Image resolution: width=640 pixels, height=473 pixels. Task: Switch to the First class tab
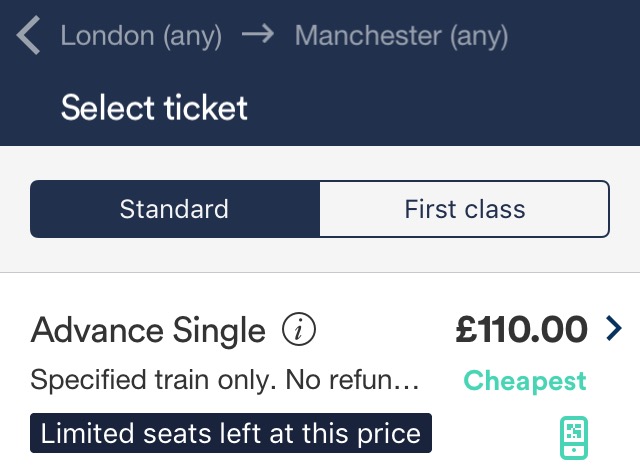click(464, 209)
